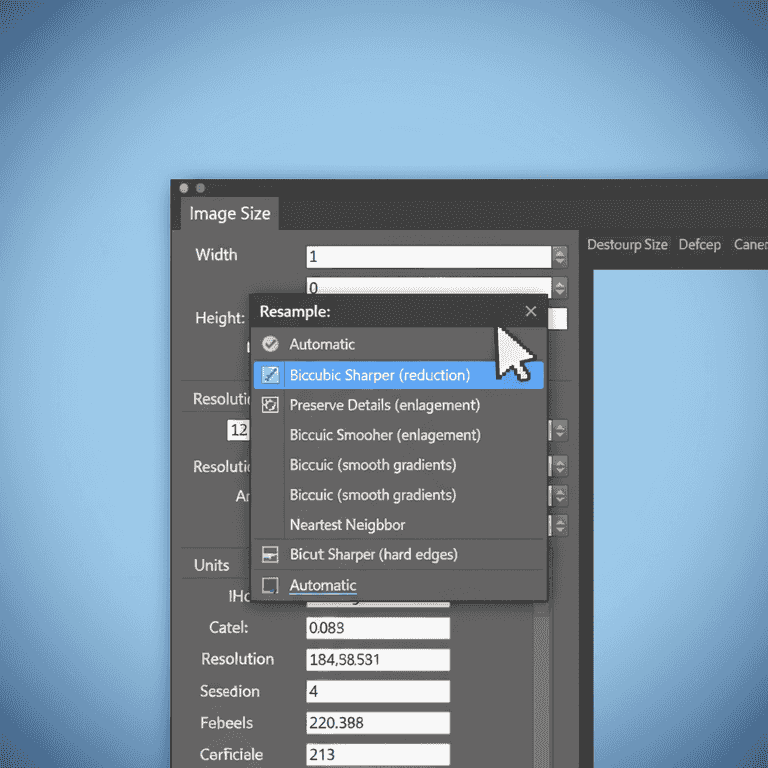Click the Width input field
Viewport: 768px width, 768px height.
[428, 257]
